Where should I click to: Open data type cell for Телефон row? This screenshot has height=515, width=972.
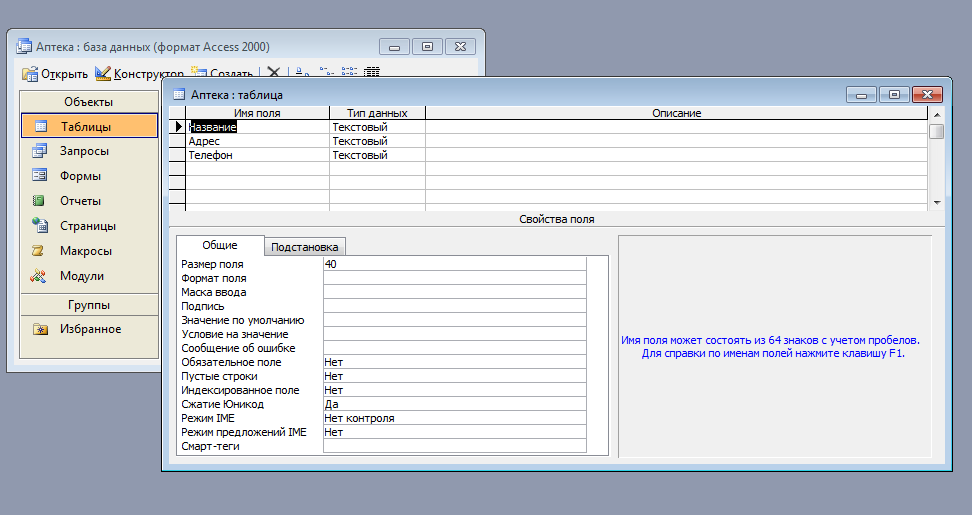378,156
